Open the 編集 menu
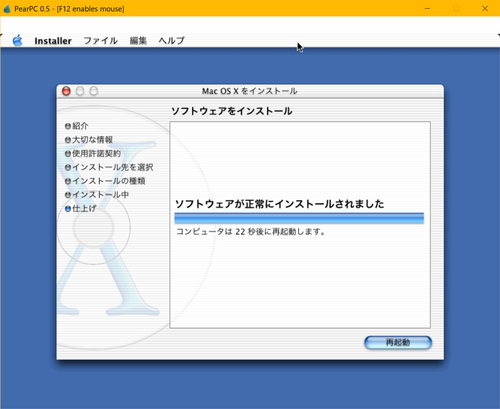 coord(138,41)
